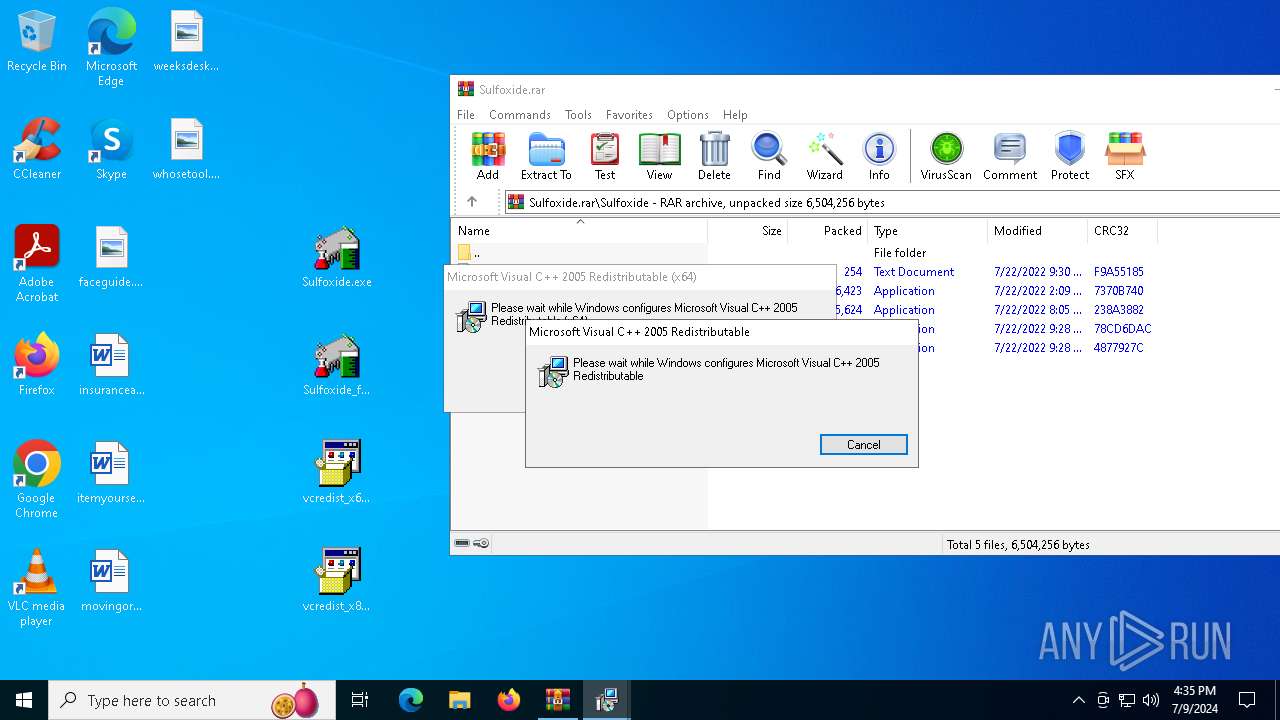This screenshot has width=1280, height=720.
Task: Click the status bar disk icon in WinRAR
Action: (462, 544)
